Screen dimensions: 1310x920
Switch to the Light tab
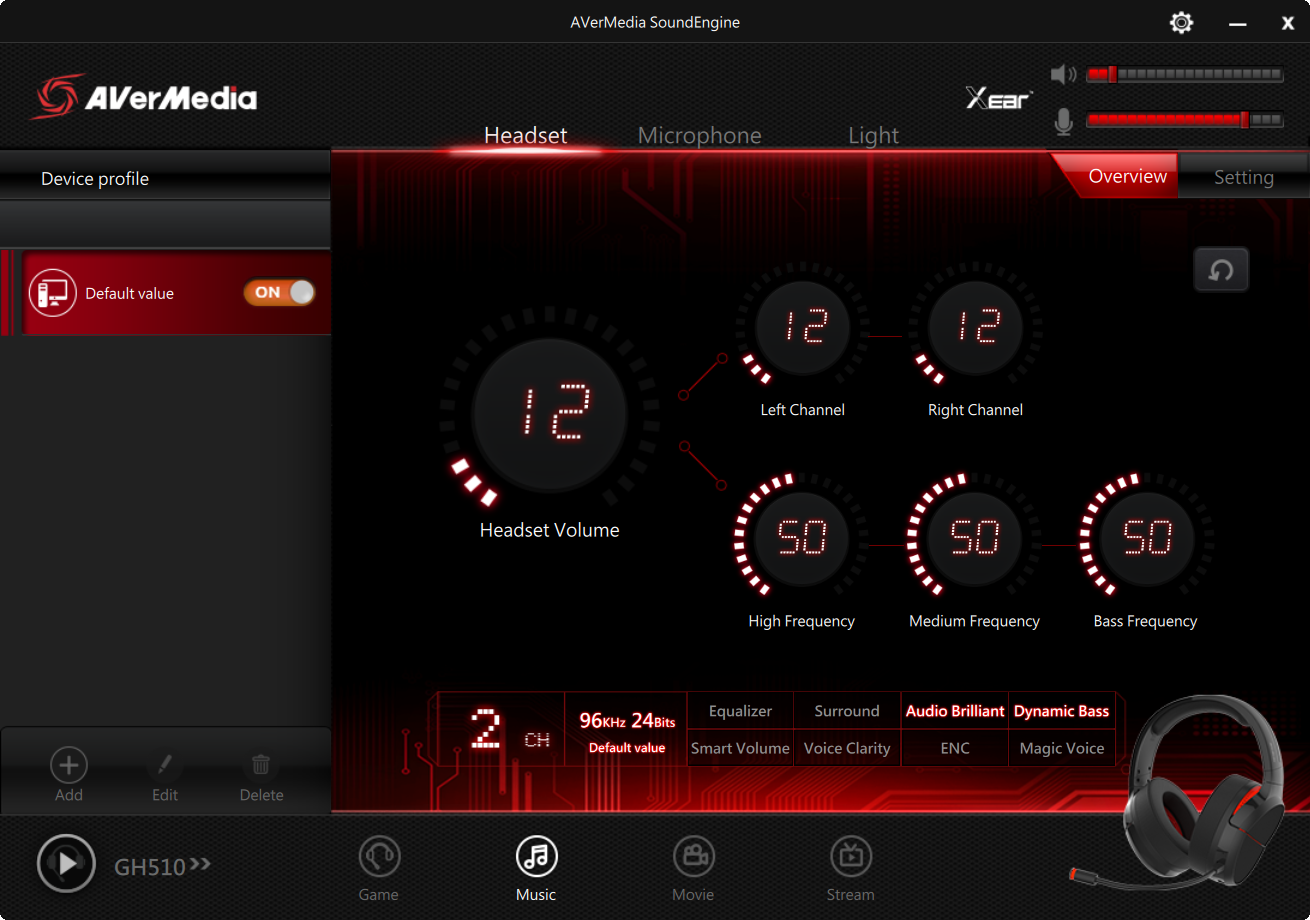click(874, 135)
